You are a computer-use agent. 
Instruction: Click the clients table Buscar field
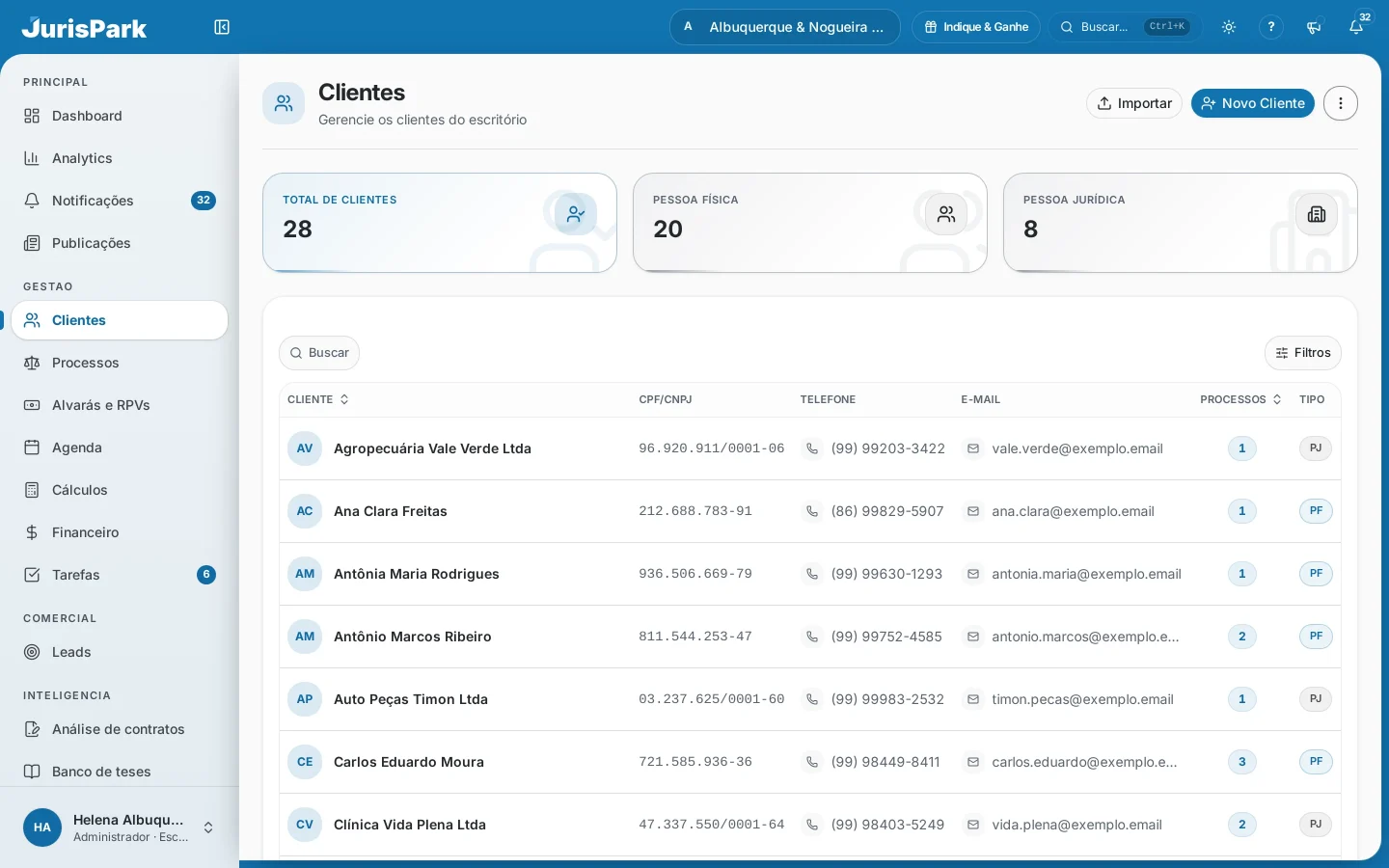(x=319, y=353)
